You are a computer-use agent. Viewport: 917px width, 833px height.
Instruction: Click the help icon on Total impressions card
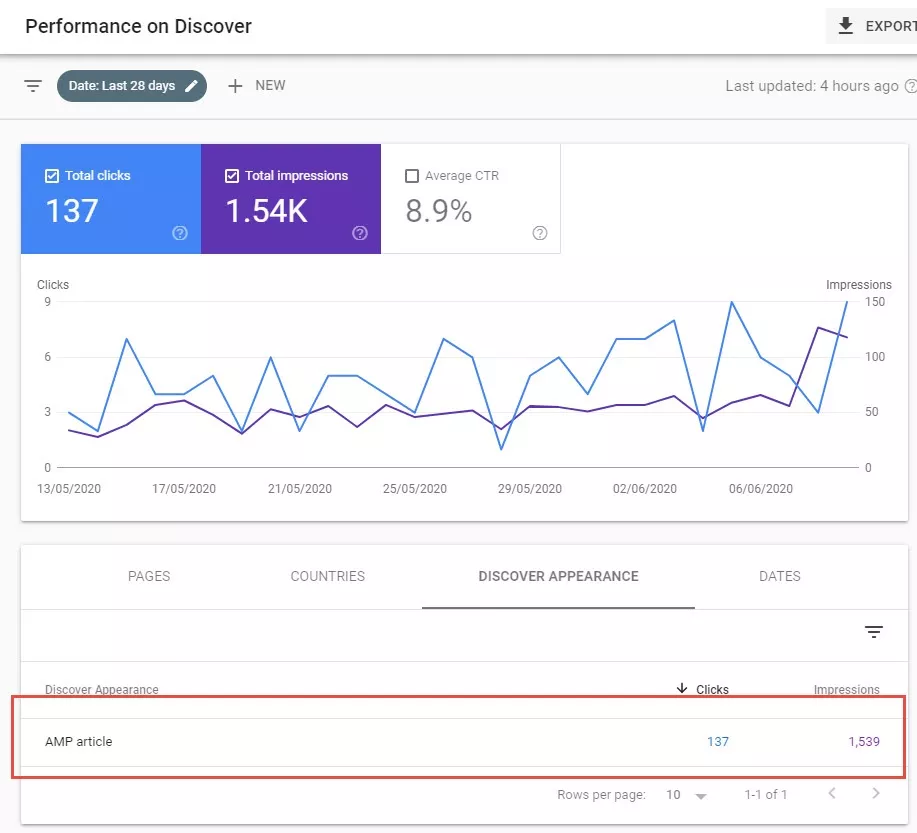coord(360,233)
